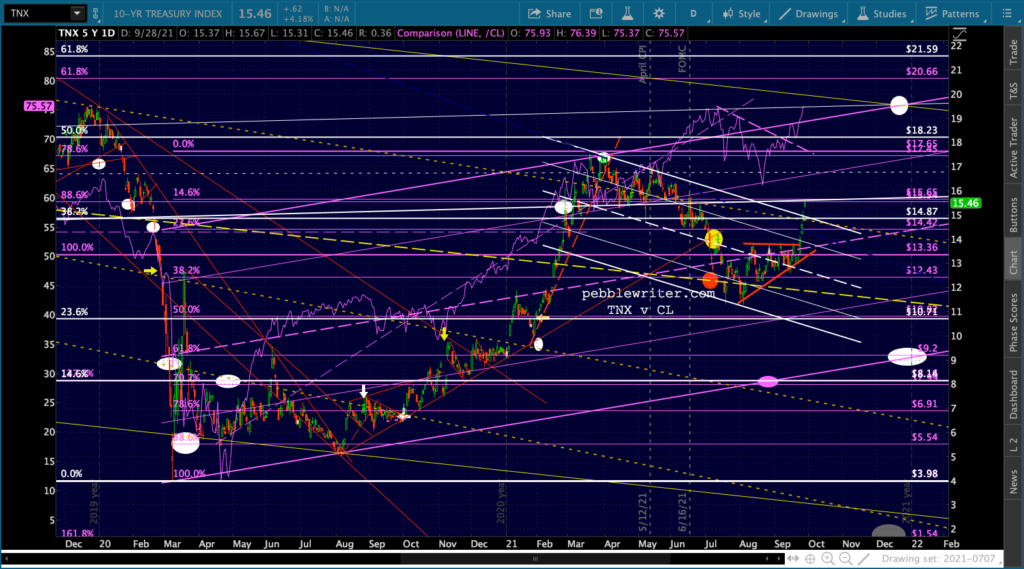This screenshot has width=1024, height=569.
Task: Click the $14.87 level label
Action: (x=921, y=212)
